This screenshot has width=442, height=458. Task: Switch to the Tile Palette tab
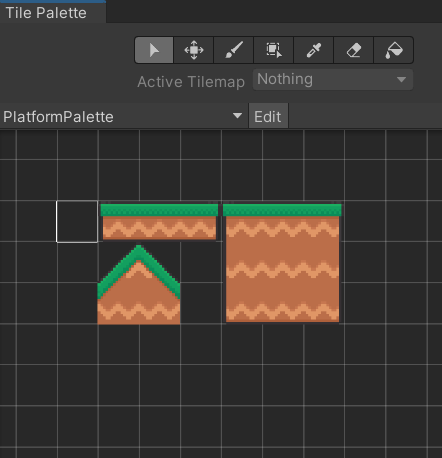(x=53, y=13)
